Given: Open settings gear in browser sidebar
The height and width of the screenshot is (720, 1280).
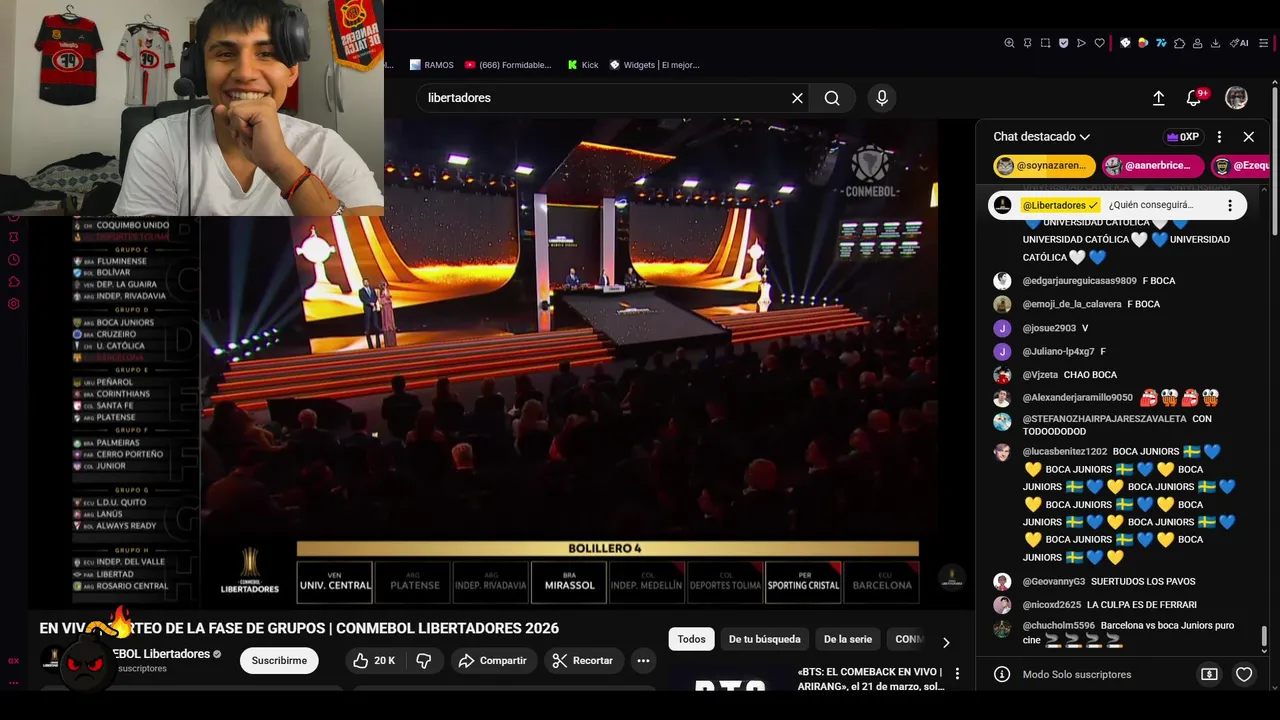Looking at the screenshot, I should [14, 304].
